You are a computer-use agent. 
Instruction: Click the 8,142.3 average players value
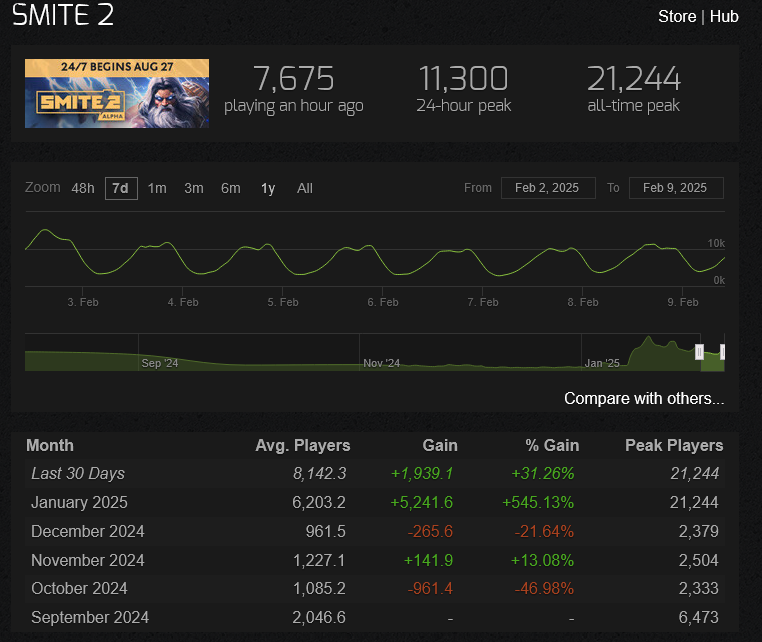point(319,473)
